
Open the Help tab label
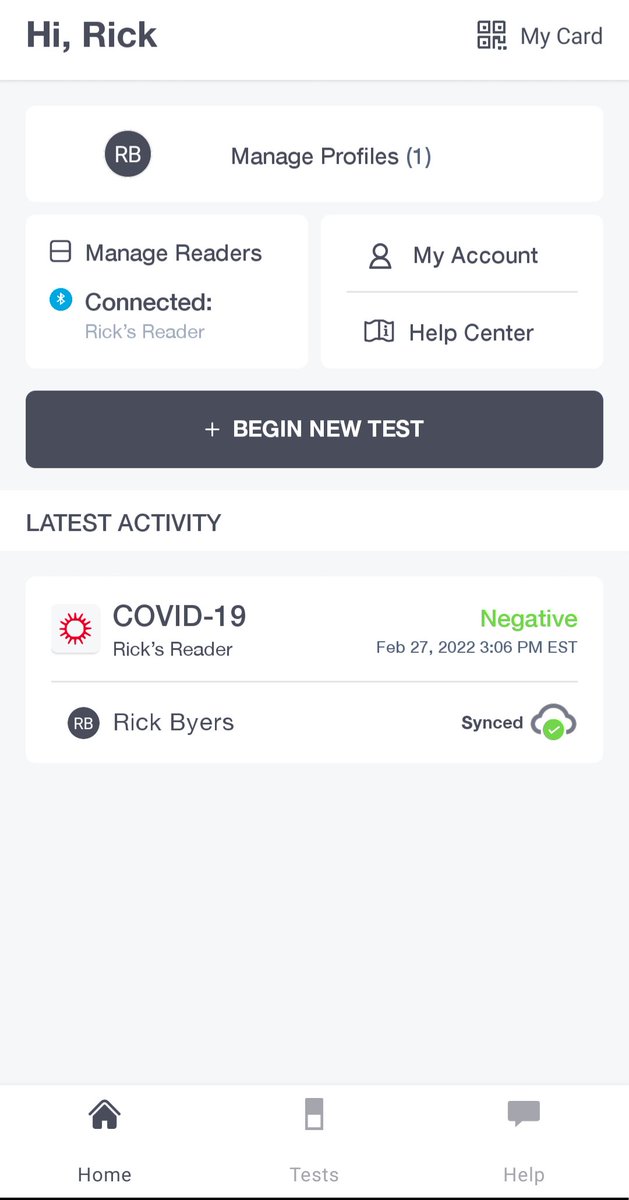523,1174
